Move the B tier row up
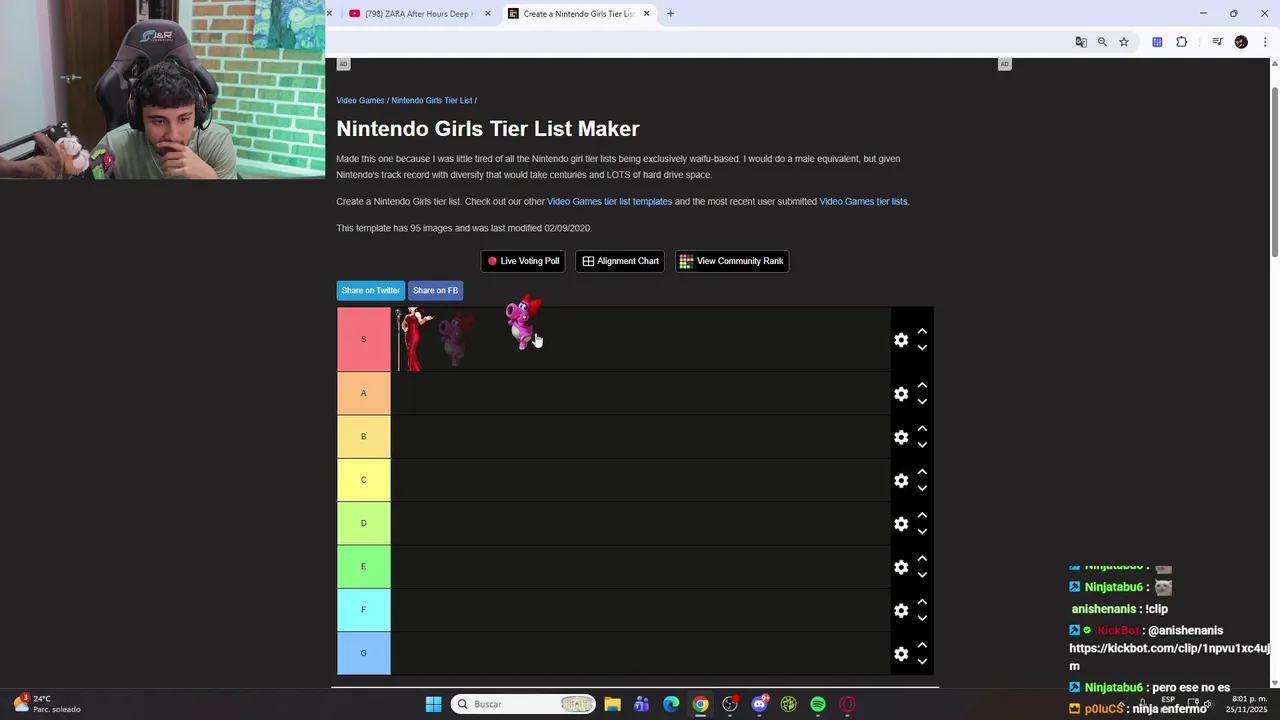This screenshot has height=720, width=1280. coord(922,429)
